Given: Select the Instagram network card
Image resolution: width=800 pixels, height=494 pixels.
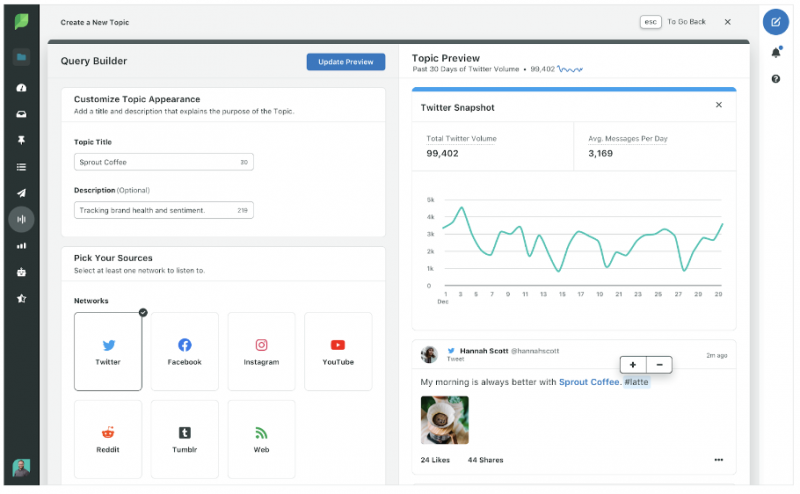Looking at the screenshot, I should coord(261,352).
